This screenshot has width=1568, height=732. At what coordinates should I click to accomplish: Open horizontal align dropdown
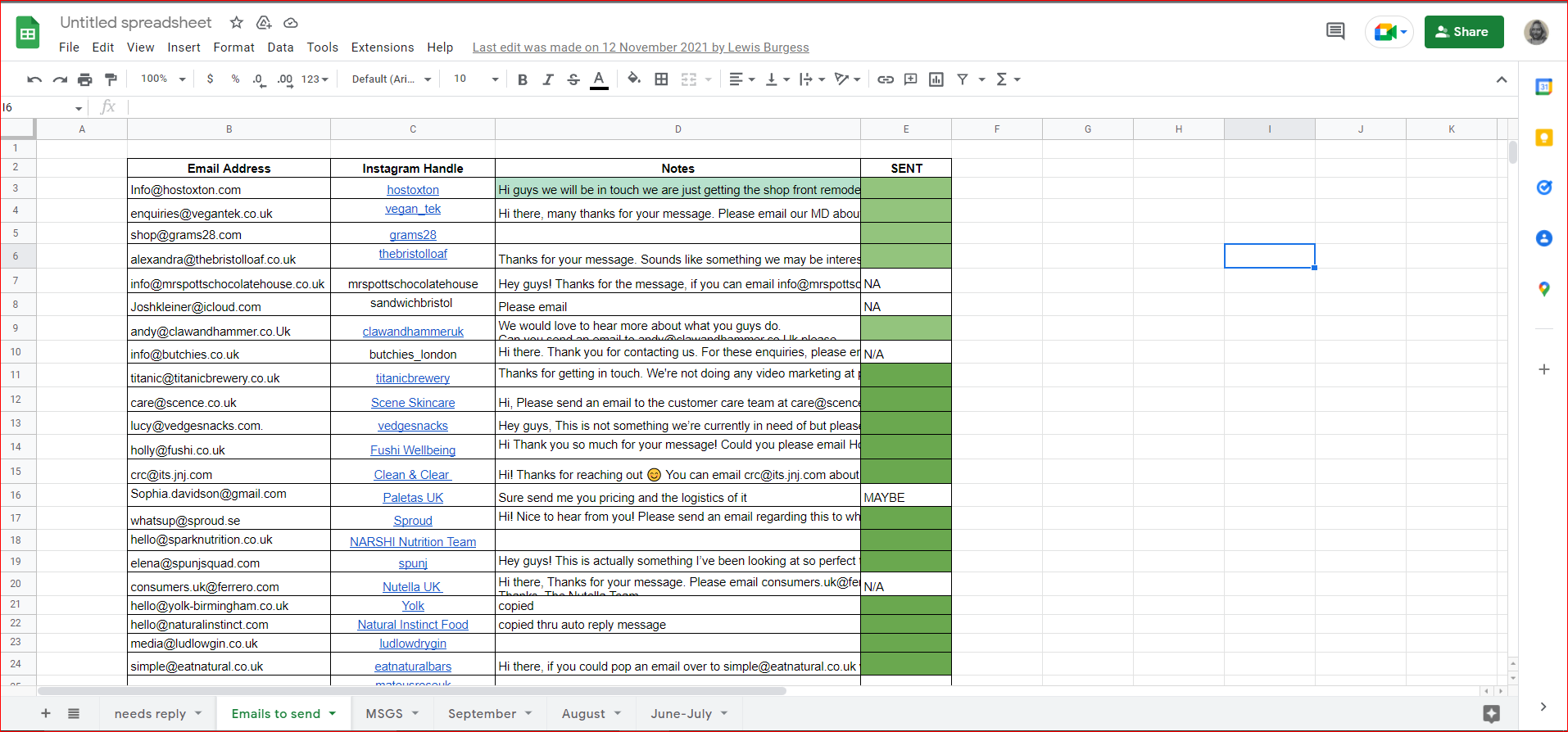[x=741, y=79]
